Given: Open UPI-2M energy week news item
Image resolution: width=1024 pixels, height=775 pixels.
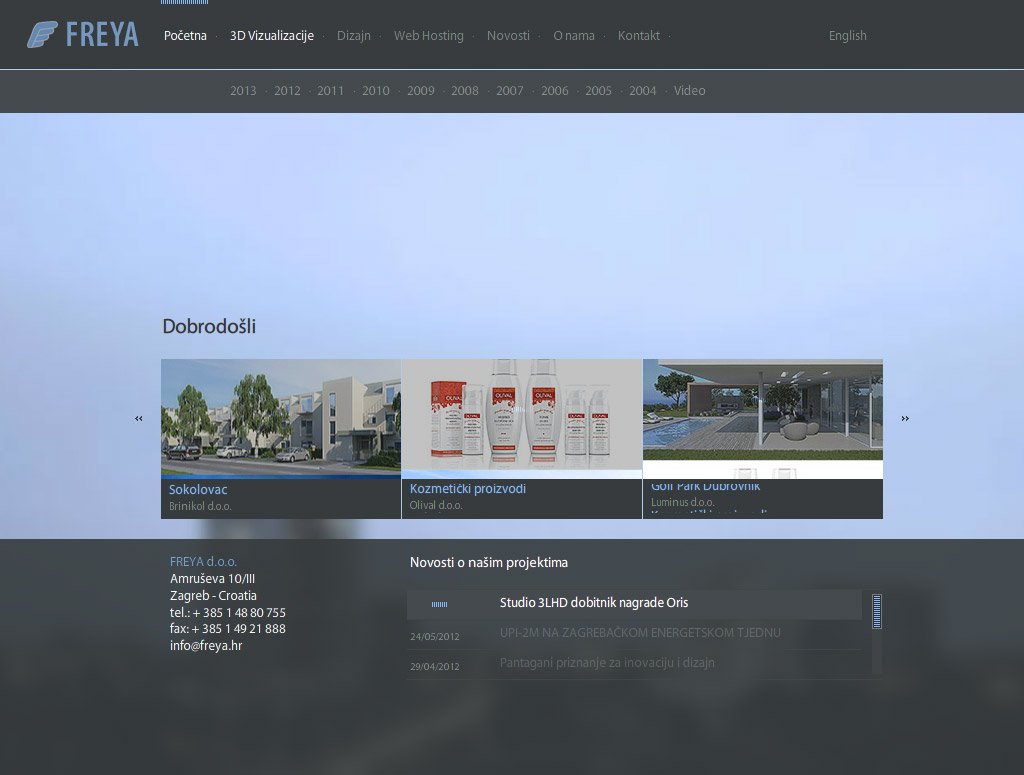Looking at the screenshot, I should [640, 633].
